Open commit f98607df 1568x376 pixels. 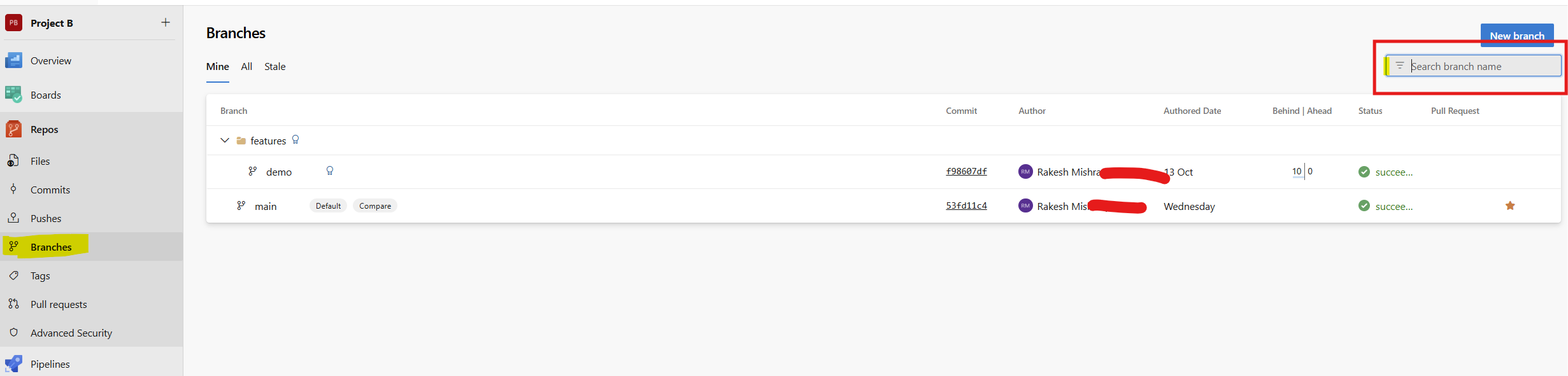966,171
